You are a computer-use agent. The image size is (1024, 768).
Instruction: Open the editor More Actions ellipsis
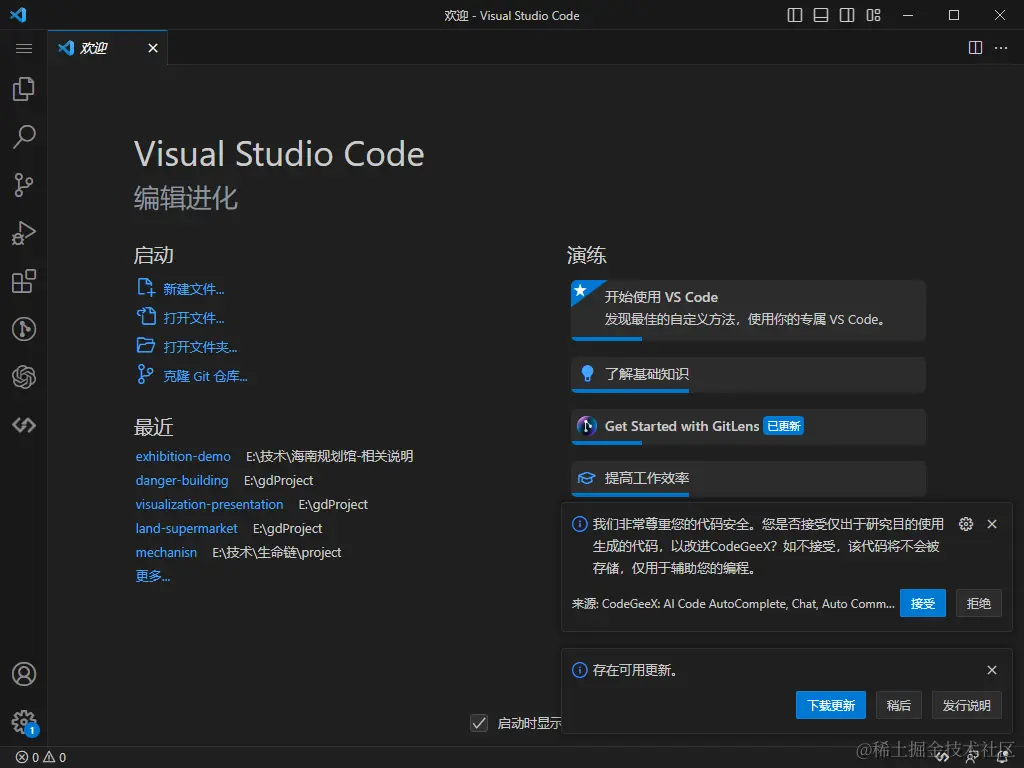1000,48
